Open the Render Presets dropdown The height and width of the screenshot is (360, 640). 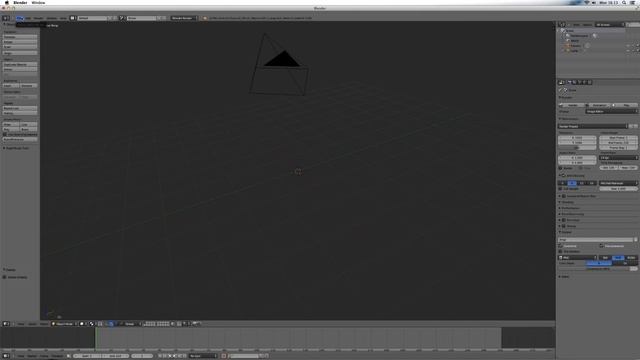click(593, 126)
